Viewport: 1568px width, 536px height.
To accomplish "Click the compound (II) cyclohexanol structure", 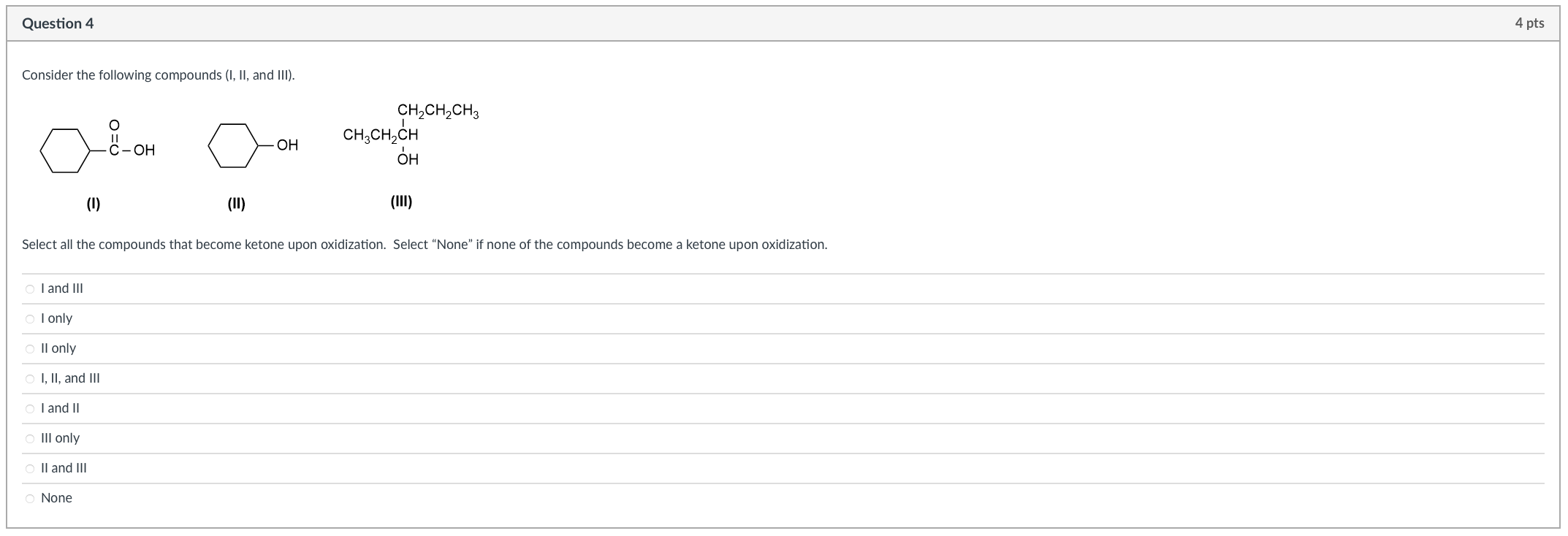I will [x=254, y=145].
